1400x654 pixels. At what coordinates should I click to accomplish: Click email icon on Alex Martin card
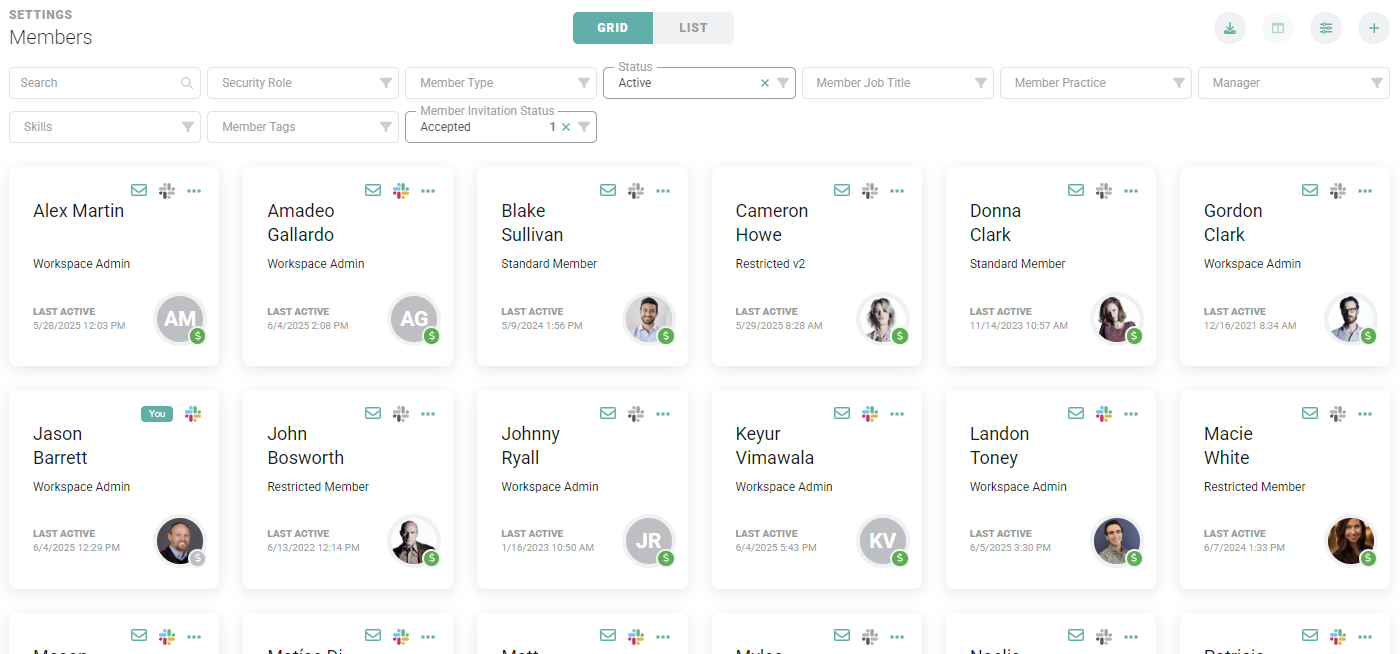(139, 190)
